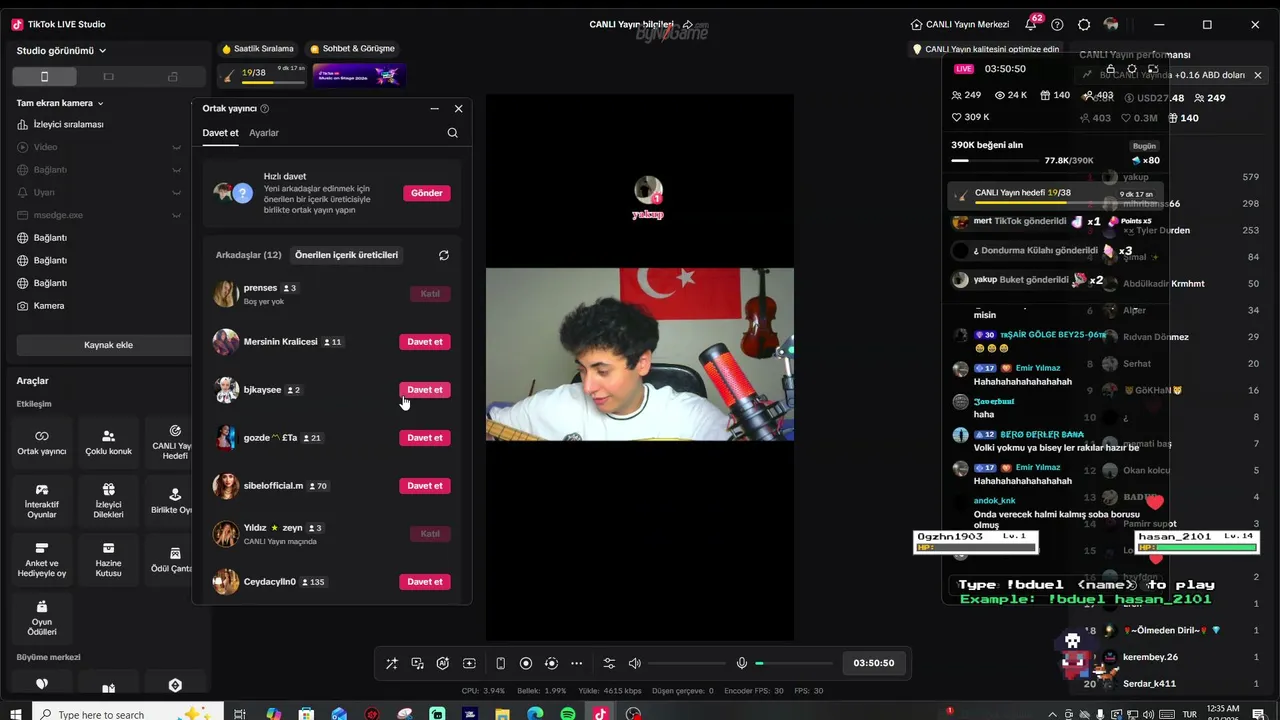The height and width of the screenshot is (720, 1280).
Task: Open the İzleyici Dilekleri tool
Action: coord(108,501)
